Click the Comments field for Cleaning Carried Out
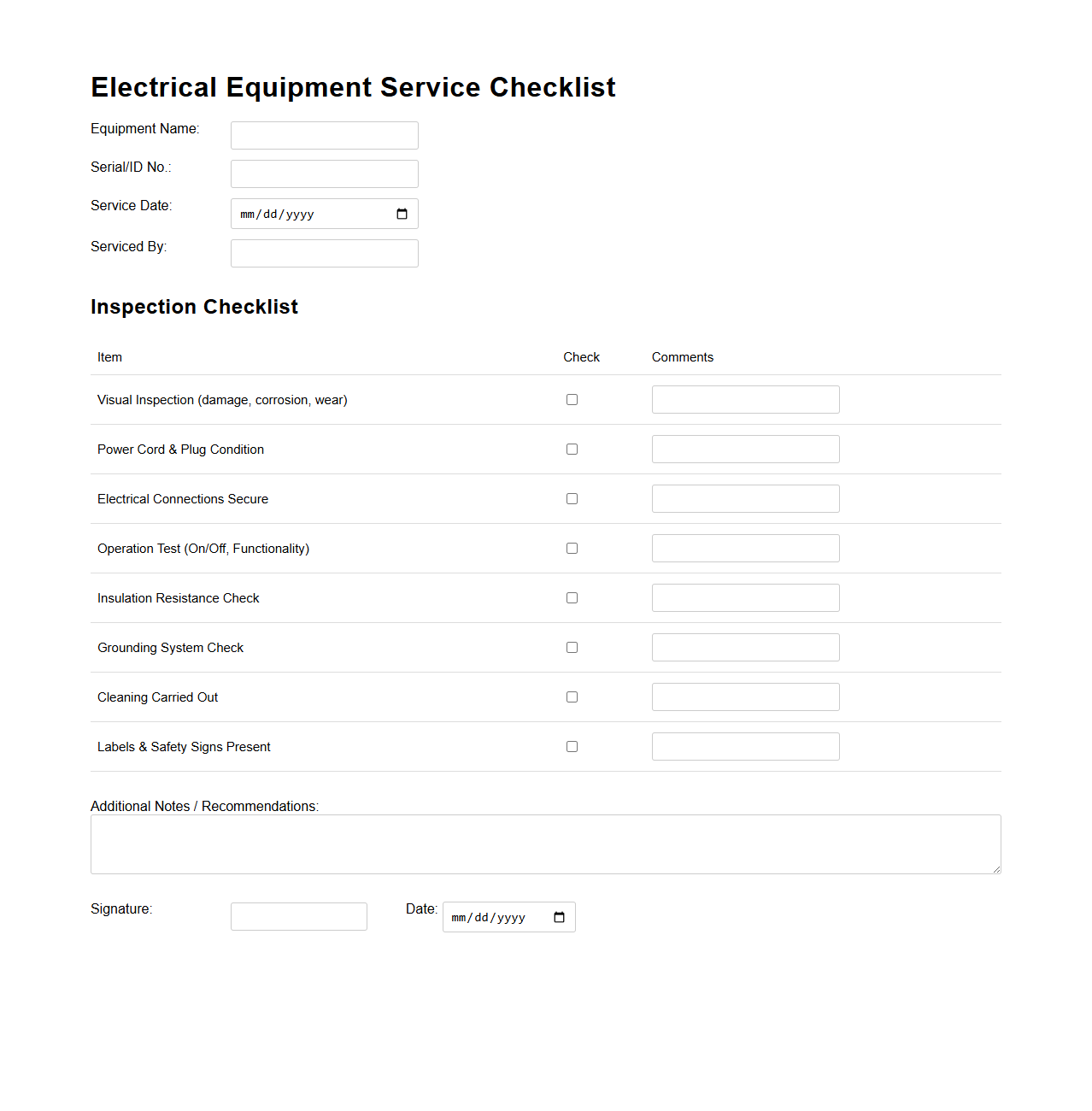 (745, 697)
